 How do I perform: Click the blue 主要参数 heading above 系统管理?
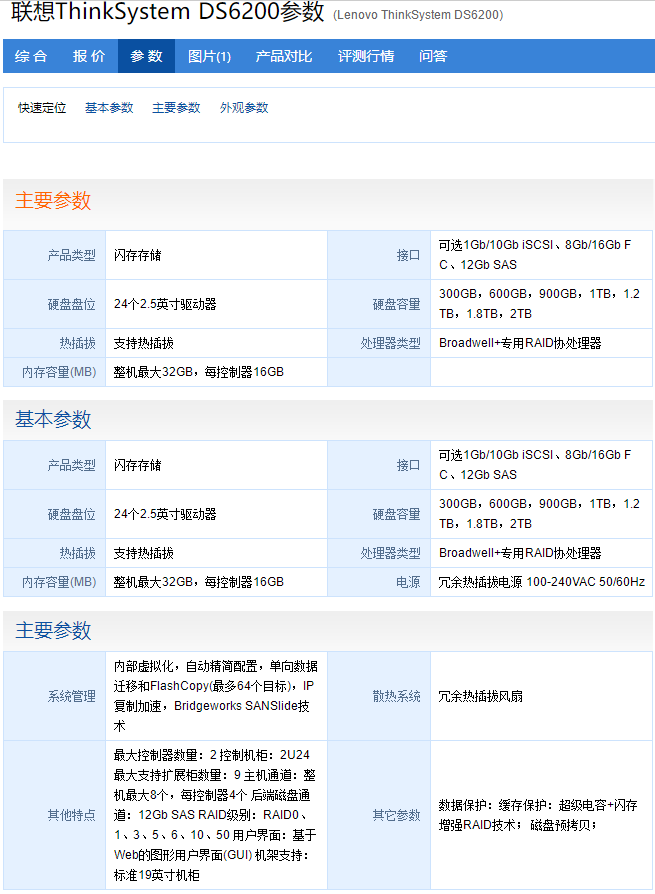pyautogui.click(x=53, y=631)
